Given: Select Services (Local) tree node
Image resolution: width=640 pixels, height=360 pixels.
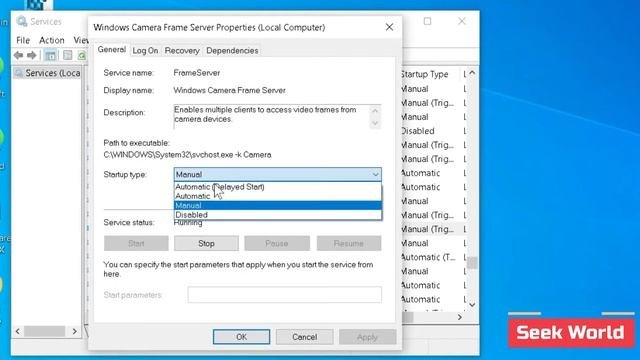Looking at the screenshot, I should coord(48,73).
